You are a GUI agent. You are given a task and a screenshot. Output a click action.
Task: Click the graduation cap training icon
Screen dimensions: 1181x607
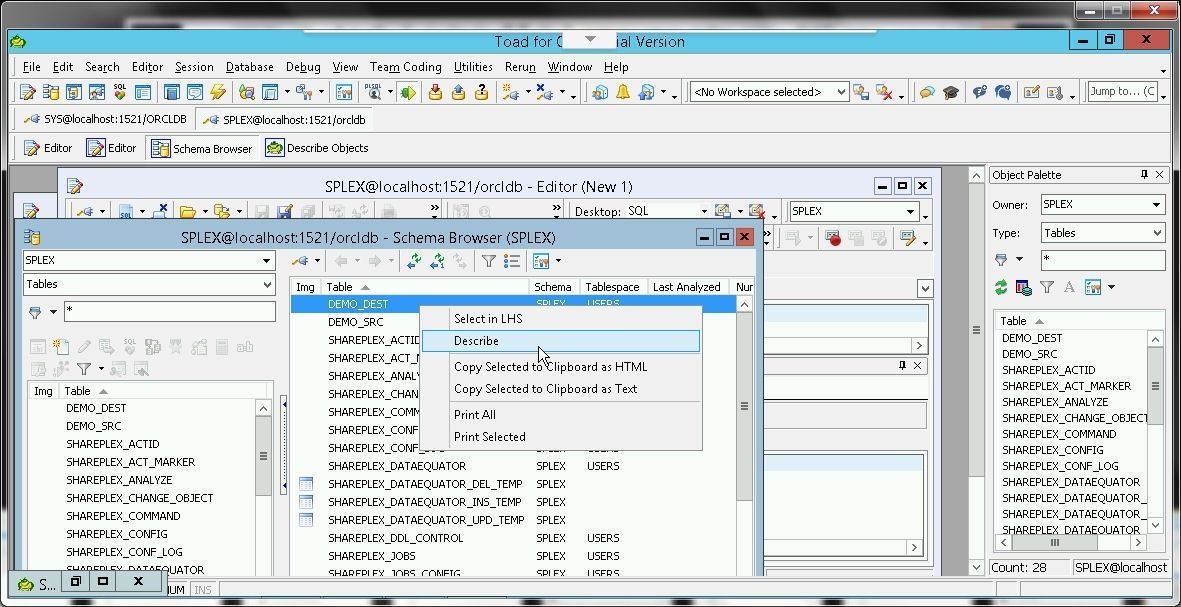[x=951, y=92]
